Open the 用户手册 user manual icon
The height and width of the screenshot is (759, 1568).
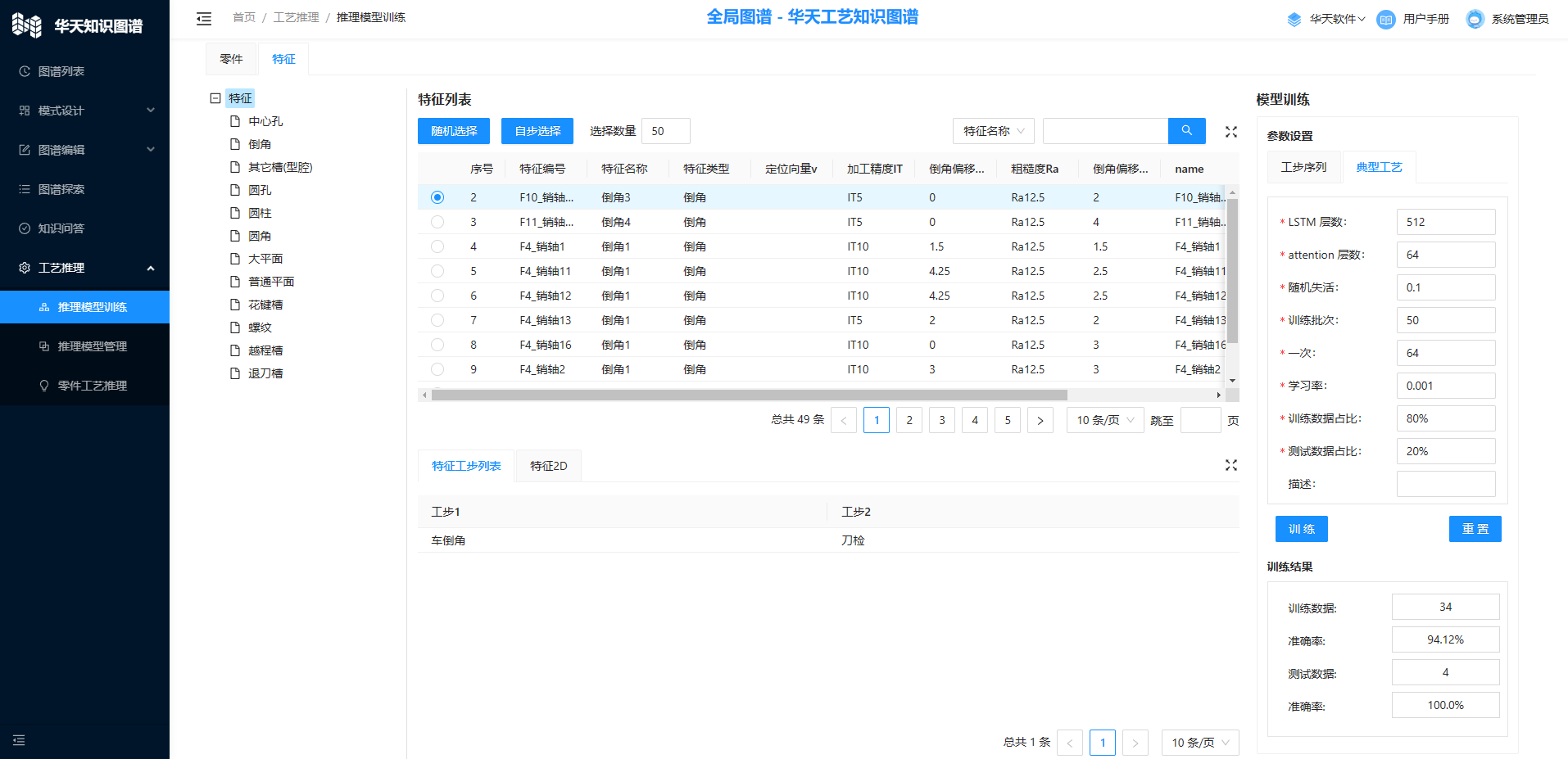(1385, 19)
